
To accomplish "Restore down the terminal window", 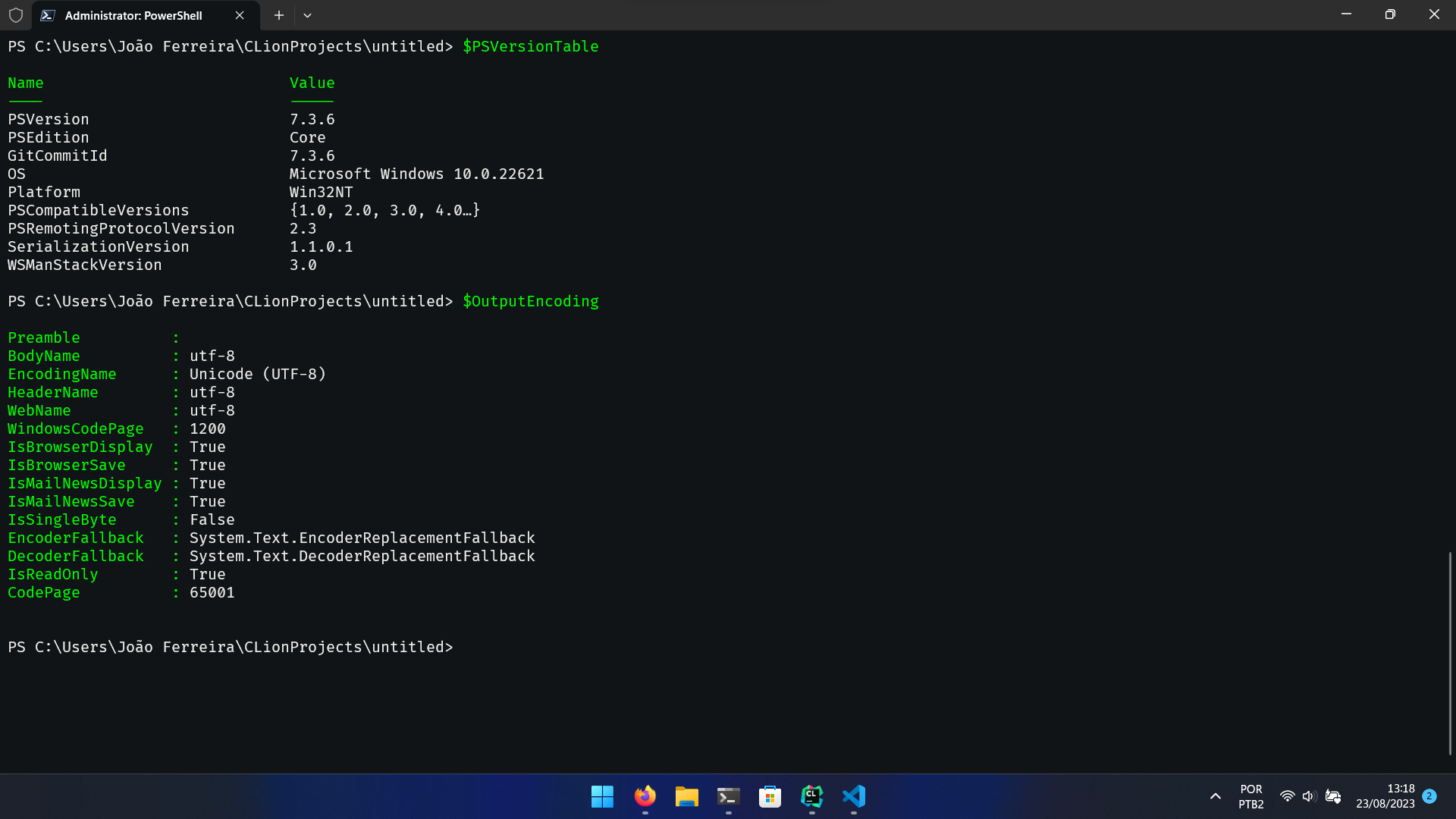I will click(1390, 14).
